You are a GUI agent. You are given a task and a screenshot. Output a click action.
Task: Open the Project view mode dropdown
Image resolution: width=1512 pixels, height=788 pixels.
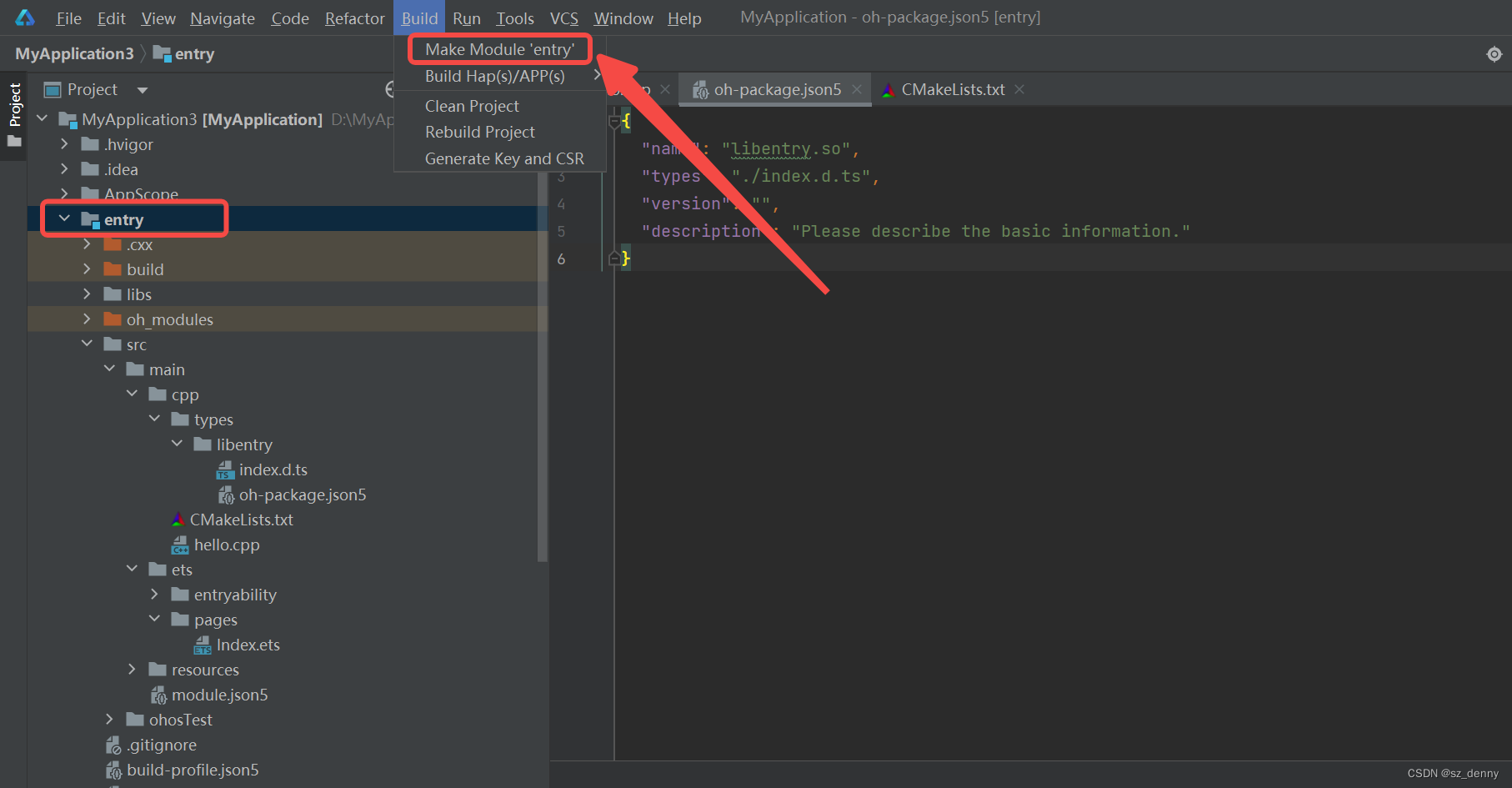(141, 89)
